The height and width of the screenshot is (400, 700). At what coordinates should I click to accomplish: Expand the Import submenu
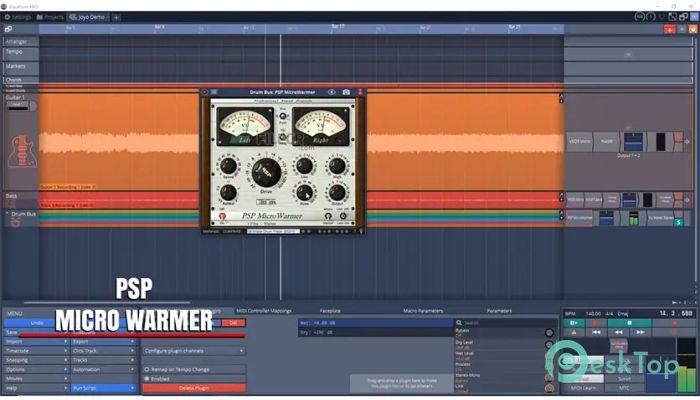point(37,342)
